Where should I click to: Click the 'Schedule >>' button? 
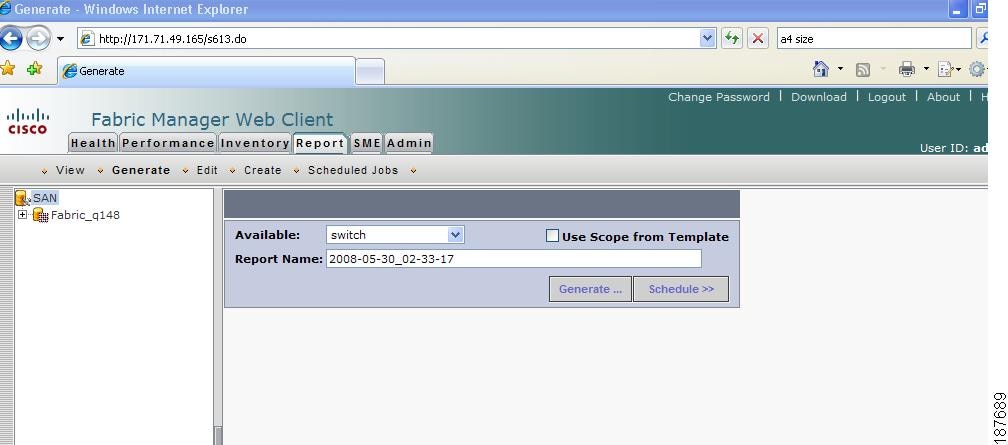pyautogui.click(x=681, y=289)
